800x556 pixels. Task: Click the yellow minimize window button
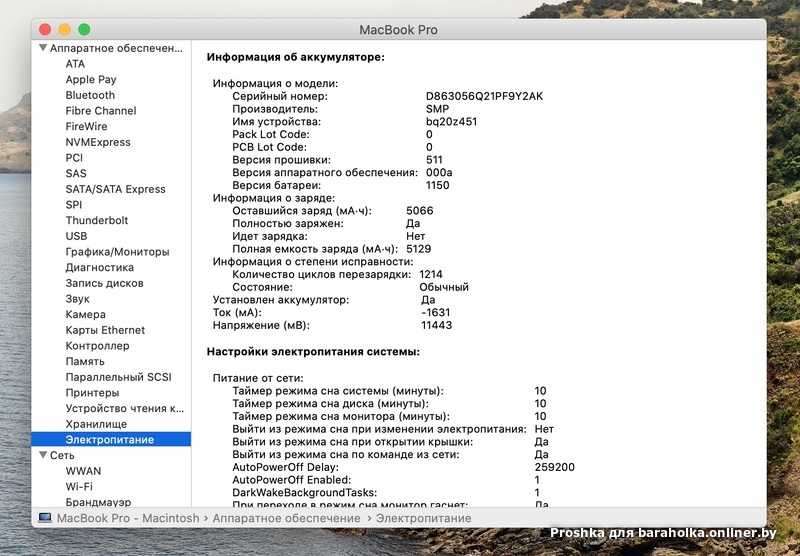[x=65, y=30]
